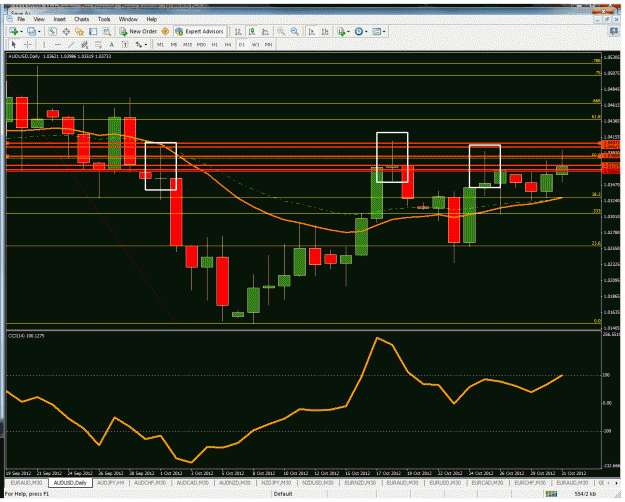The image size is (625, 502).
Task: Switch to AUDJPY,H4 chart tab
Action: 110,483
